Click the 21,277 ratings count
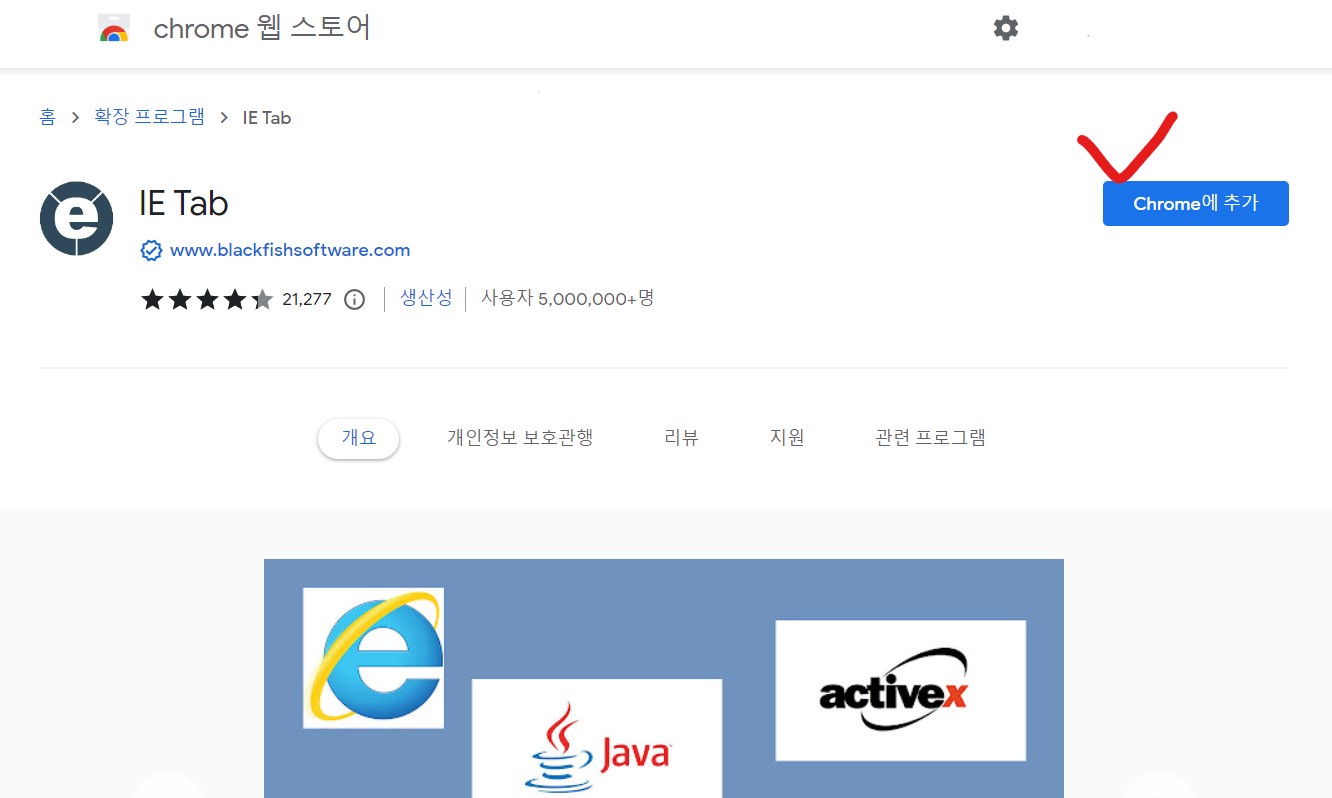The height and width of the screenshot is (798, 1332). pos(307,299)
